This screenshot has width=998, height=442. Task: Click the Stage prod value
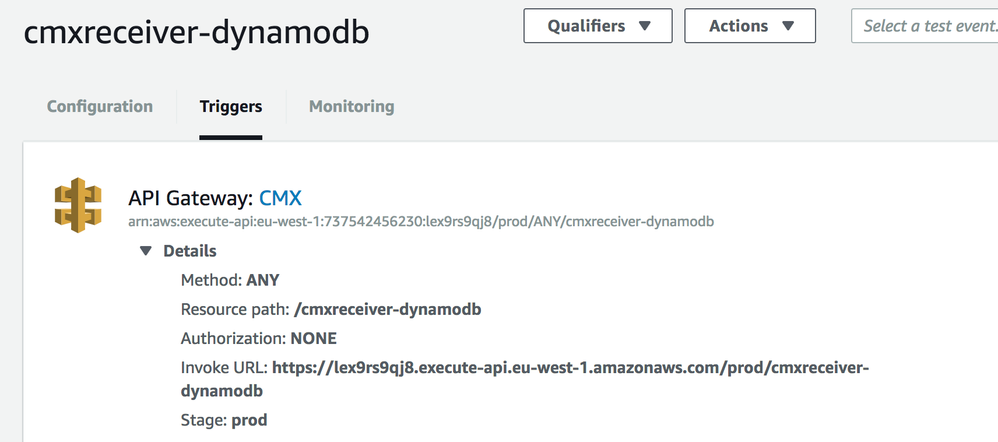click(x=249, y=420)
